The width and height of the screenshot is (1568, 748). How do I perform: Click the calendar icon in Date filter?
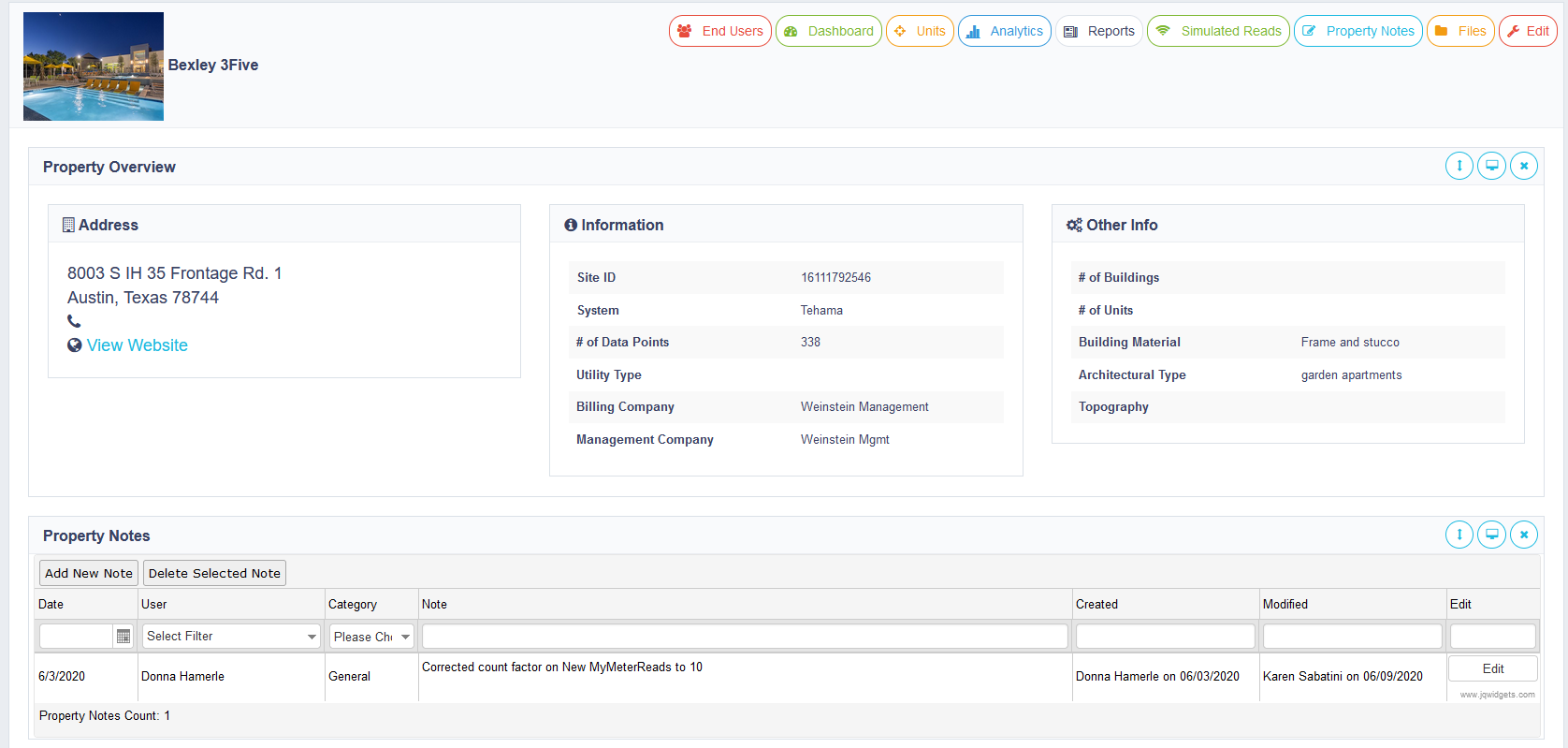point(123,637)
